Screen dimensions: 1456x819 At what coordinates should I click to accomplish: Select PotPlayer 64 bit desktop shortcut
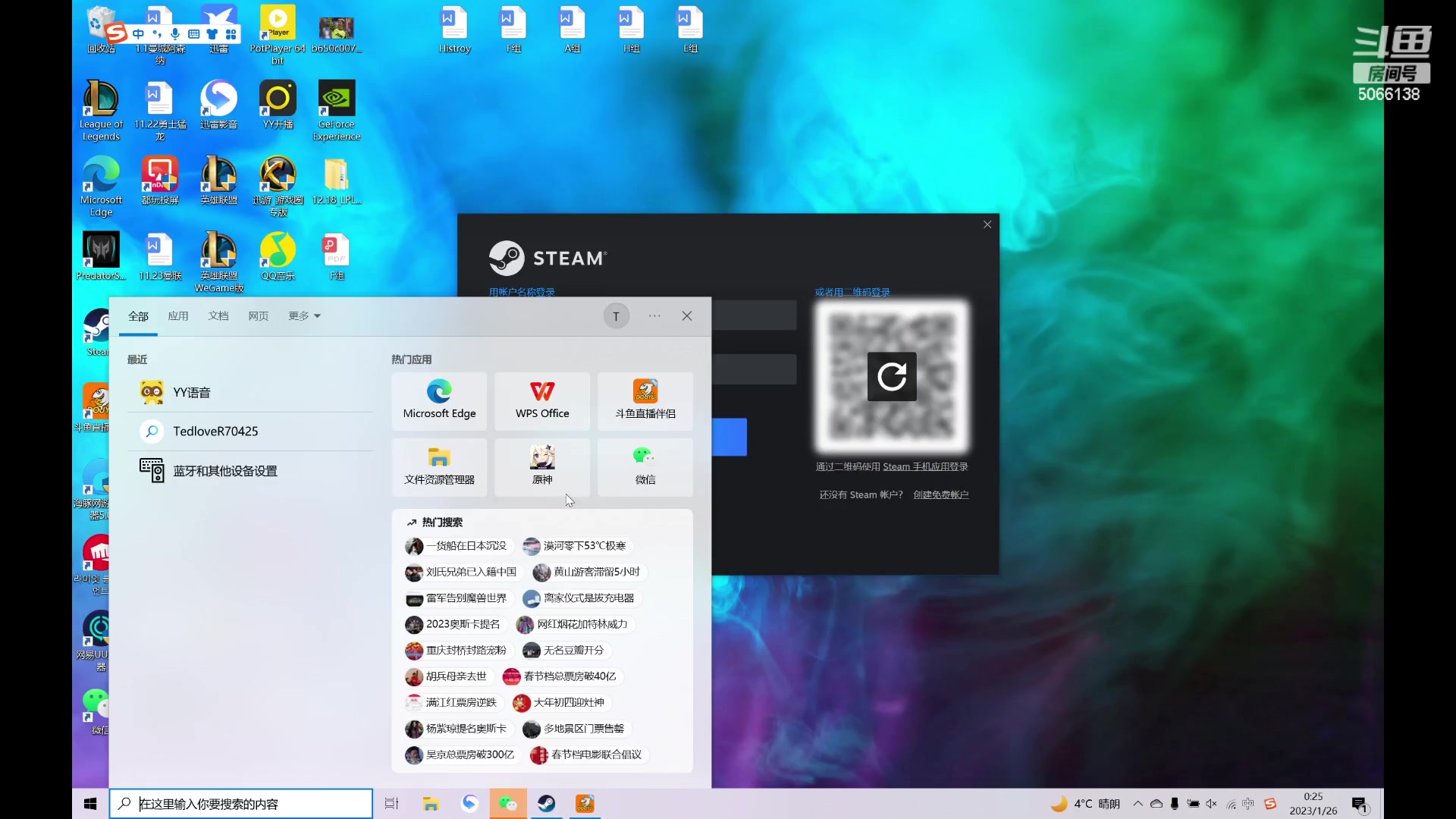click(278, 35)
